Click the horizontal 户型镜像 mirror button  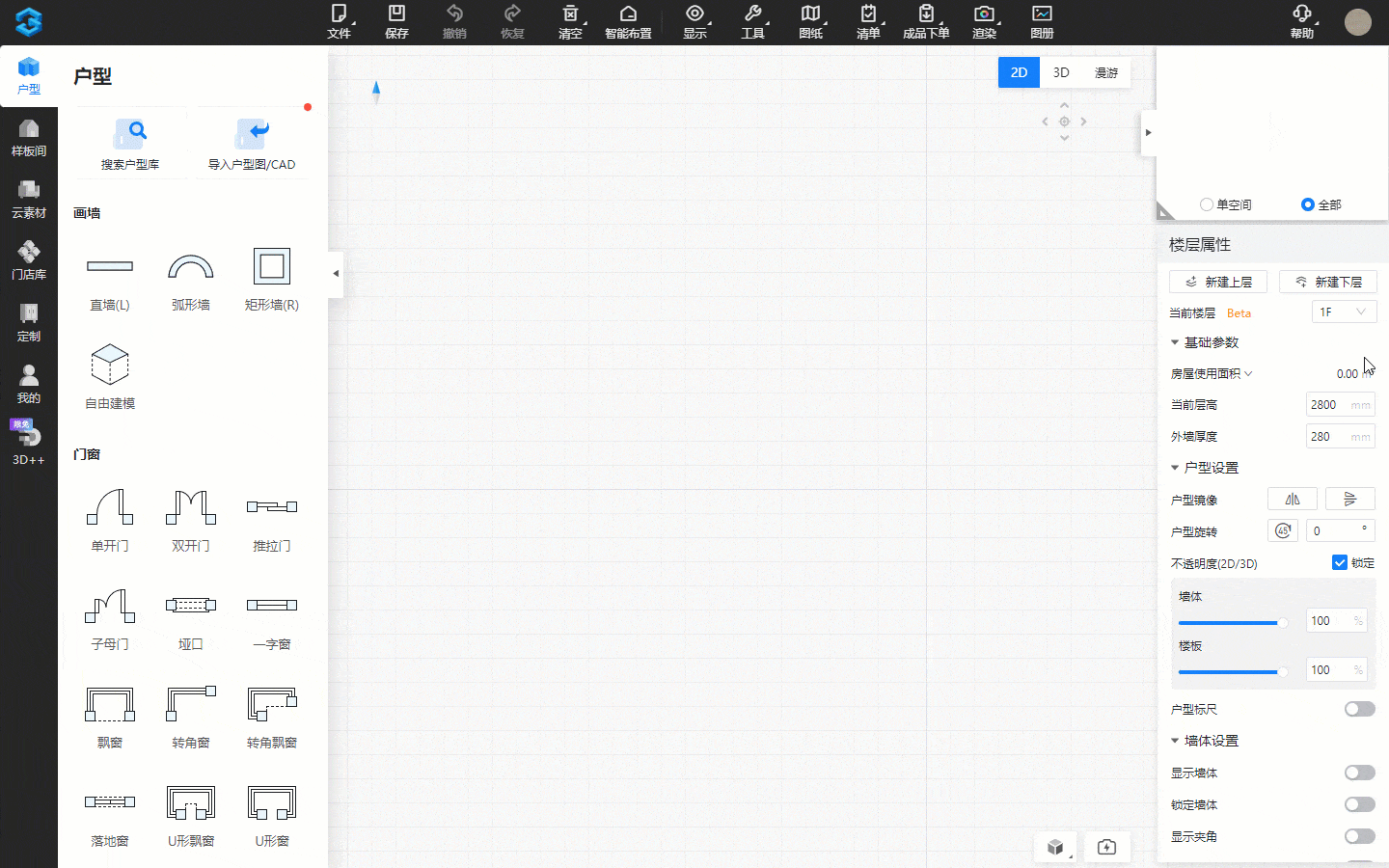point(1293,500)
